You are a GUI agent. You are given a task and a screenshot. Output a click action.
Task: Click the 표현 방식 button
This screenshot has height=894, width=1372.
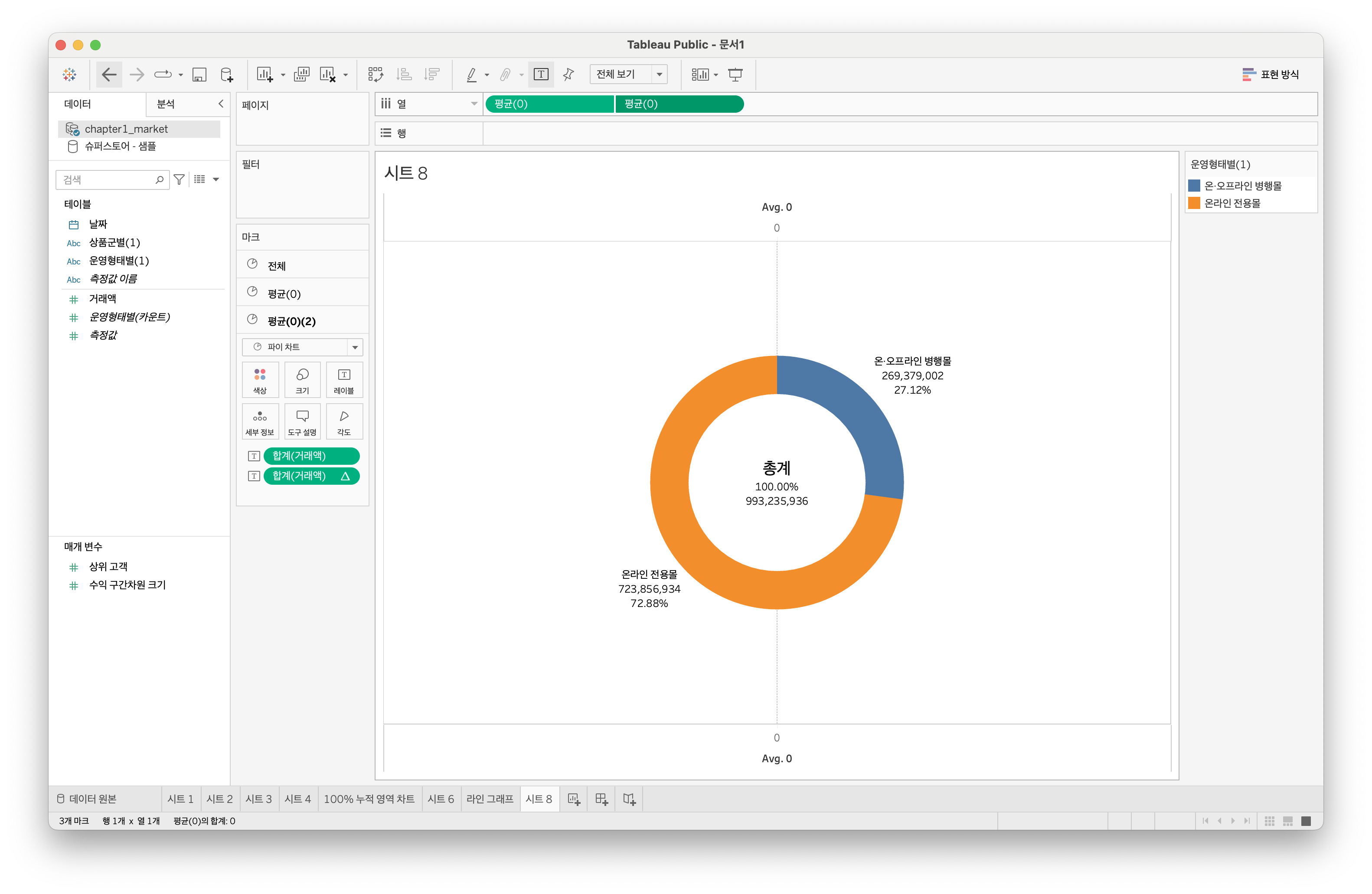click(x=1270, y=75)
